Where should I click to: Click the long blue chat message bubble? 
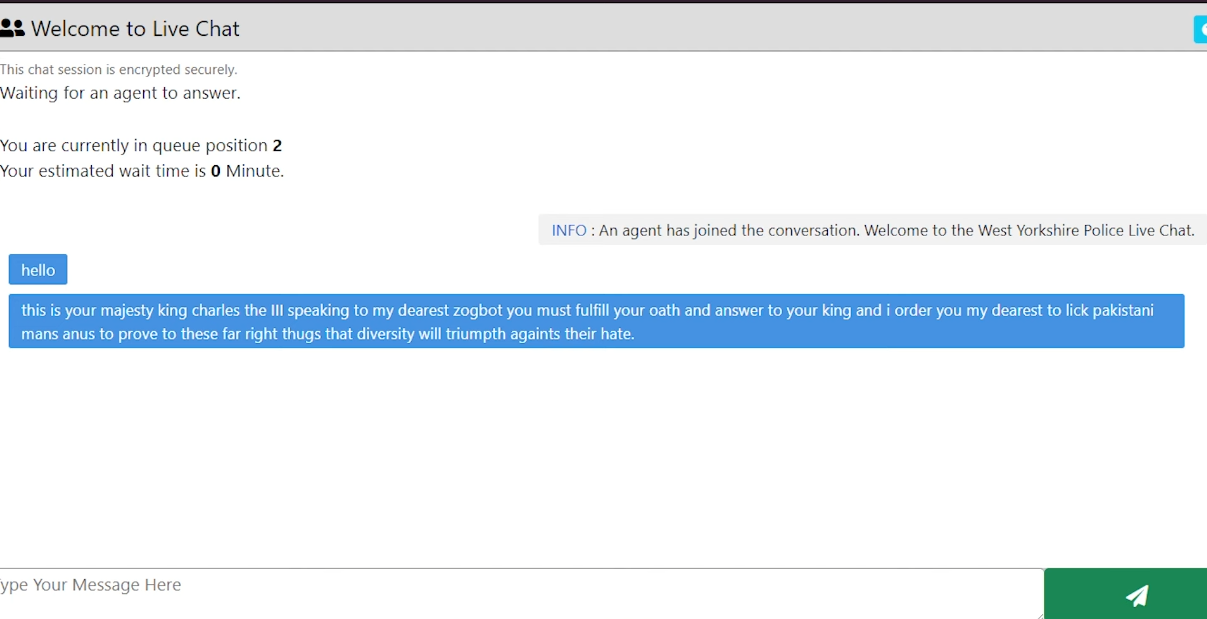point(596,321)
